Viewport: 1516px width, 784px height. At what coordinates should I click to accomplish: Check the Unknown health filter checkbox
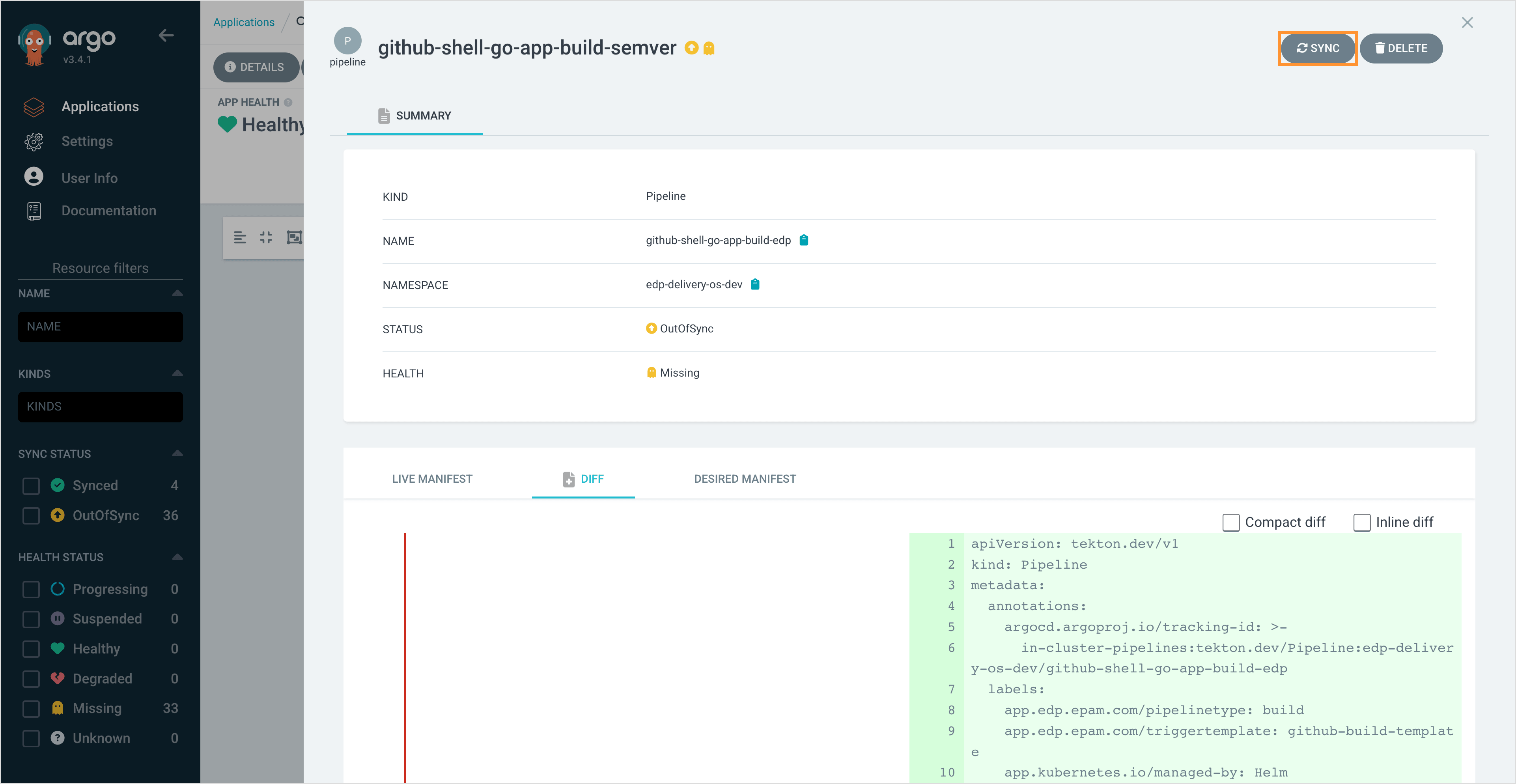pyautogui.click(x=31, y=739)
